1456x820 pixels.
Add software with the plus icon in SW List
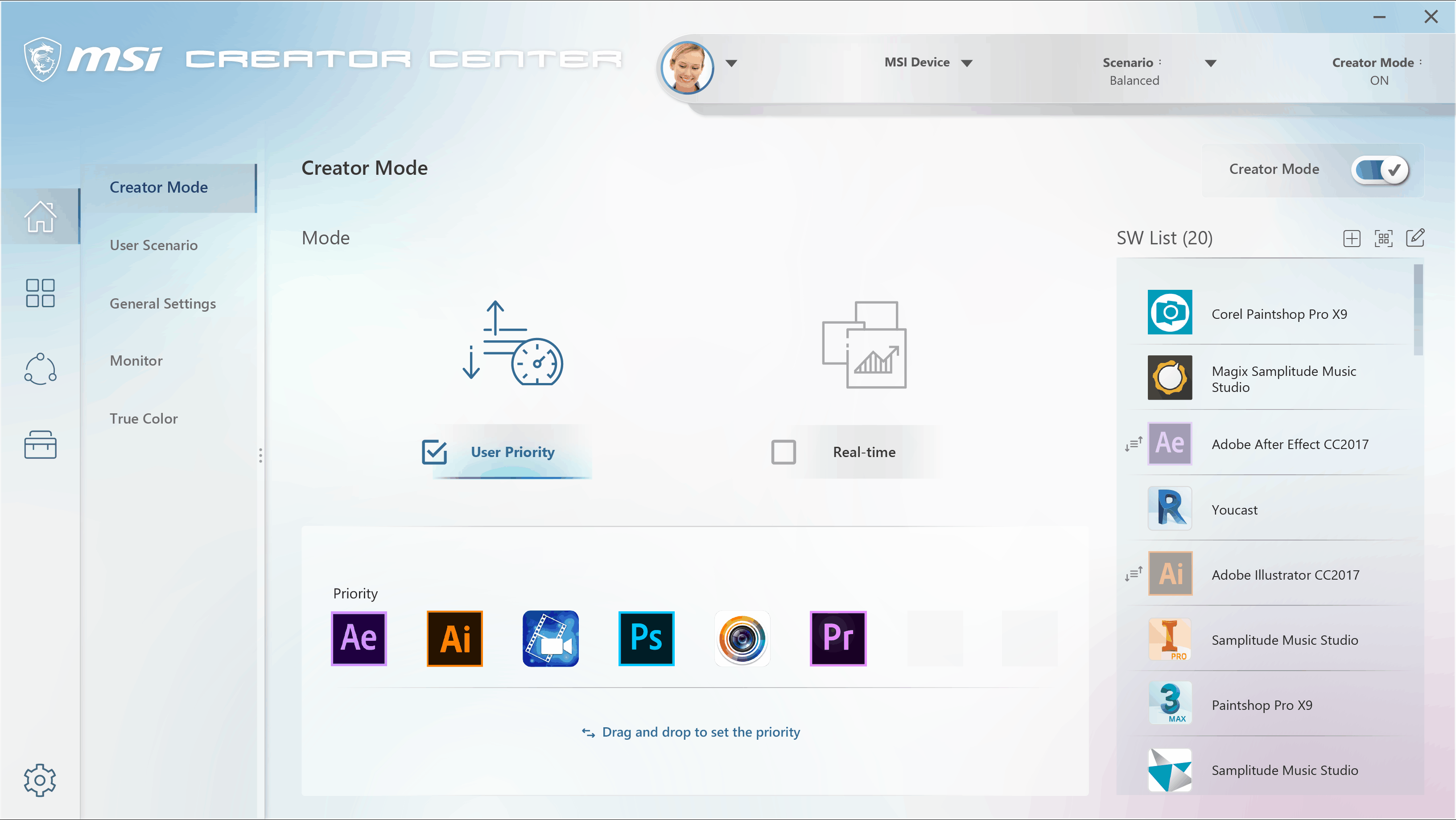(x=1352, y=239)
